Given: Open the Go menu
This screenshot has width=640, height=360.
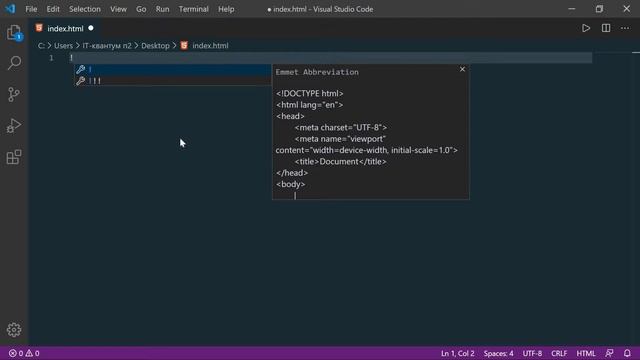Looking at the screenshot, I should click(x=141, y=9).
